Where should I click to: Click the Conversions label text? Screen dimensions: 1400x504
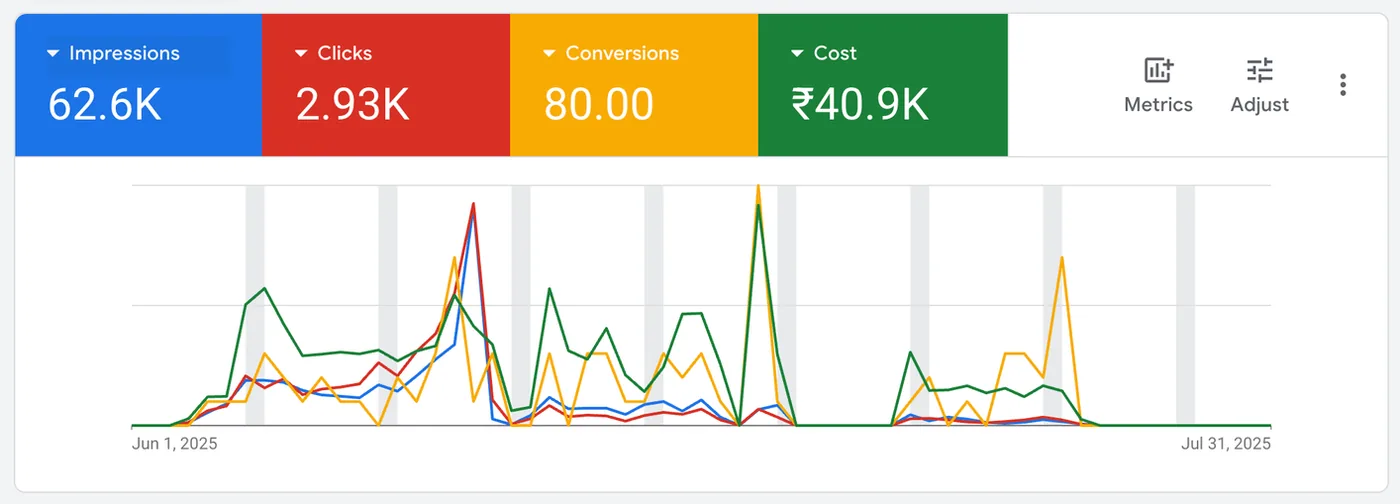pyautogui.click(x=622, y=54)
